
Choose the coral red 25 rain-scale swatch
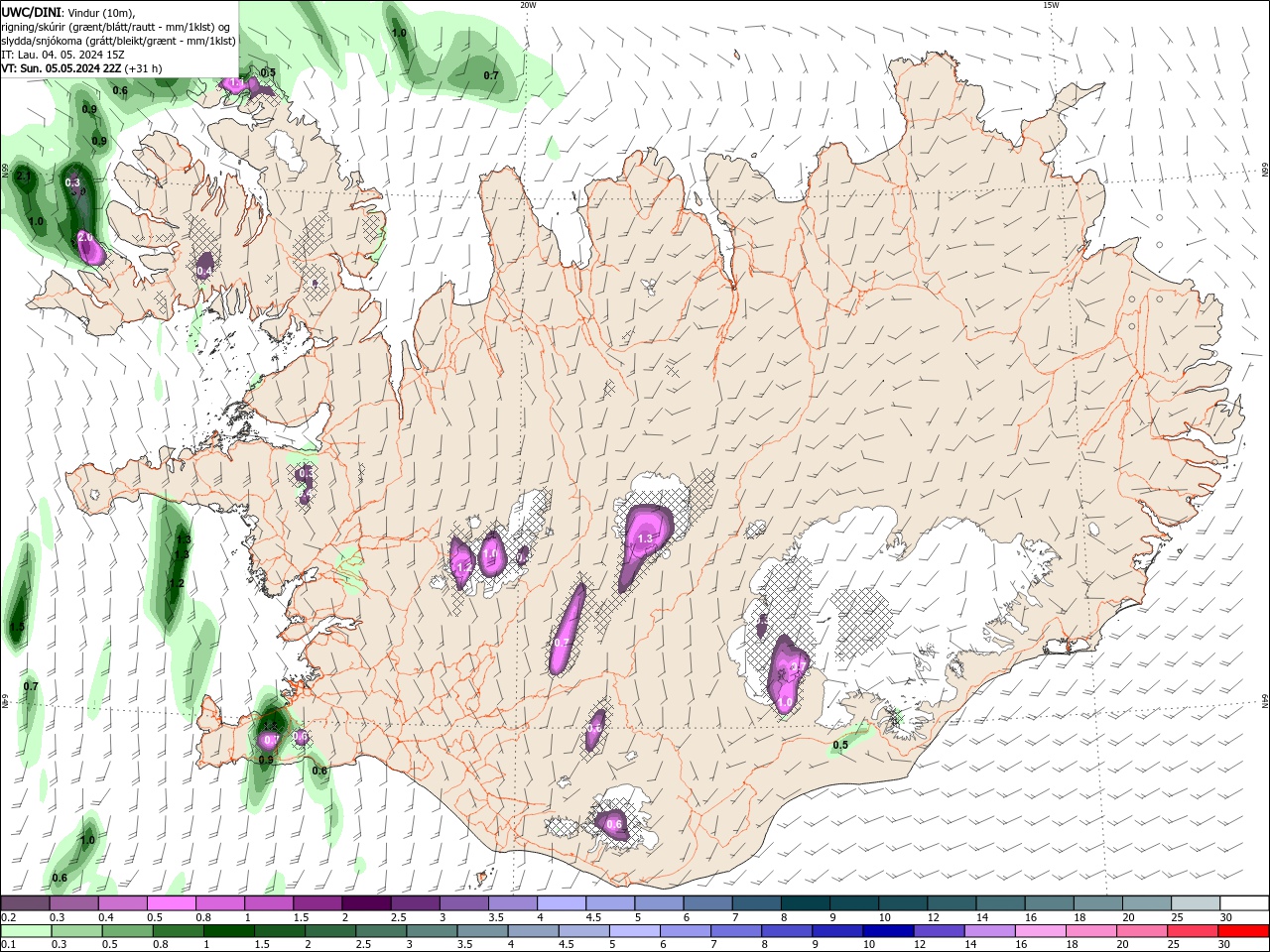[1194, 931]
